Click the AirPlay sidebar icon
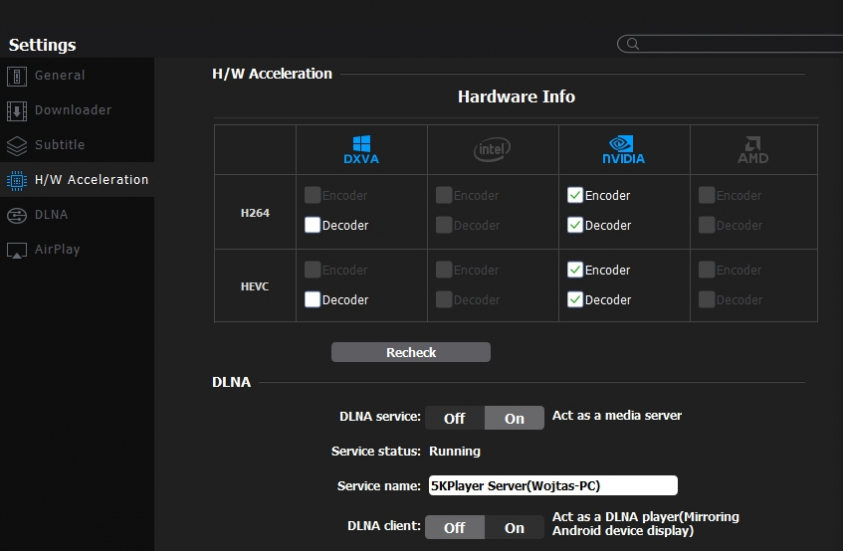This screenshot has width=843, height=551. pyautogui.click(x=16, y=250)
